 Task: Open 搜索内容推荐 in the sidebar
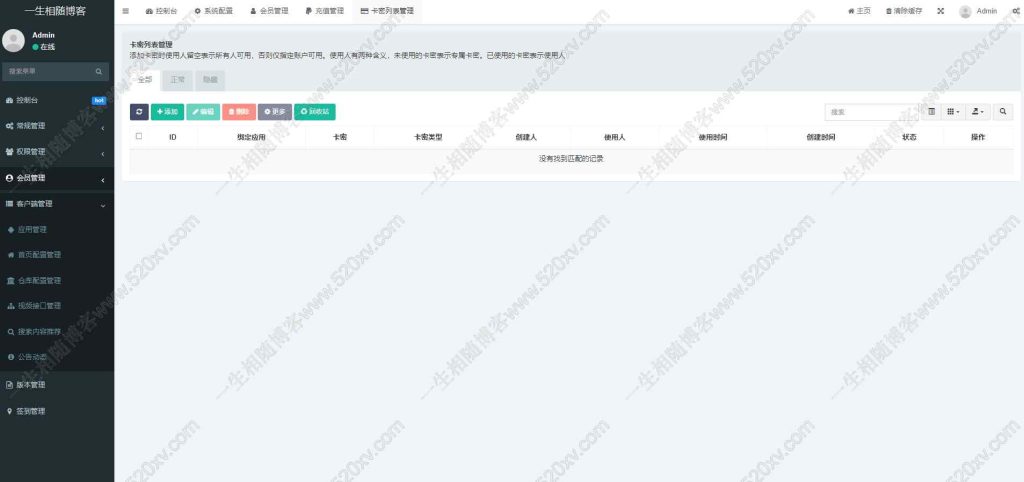(57, 331)
